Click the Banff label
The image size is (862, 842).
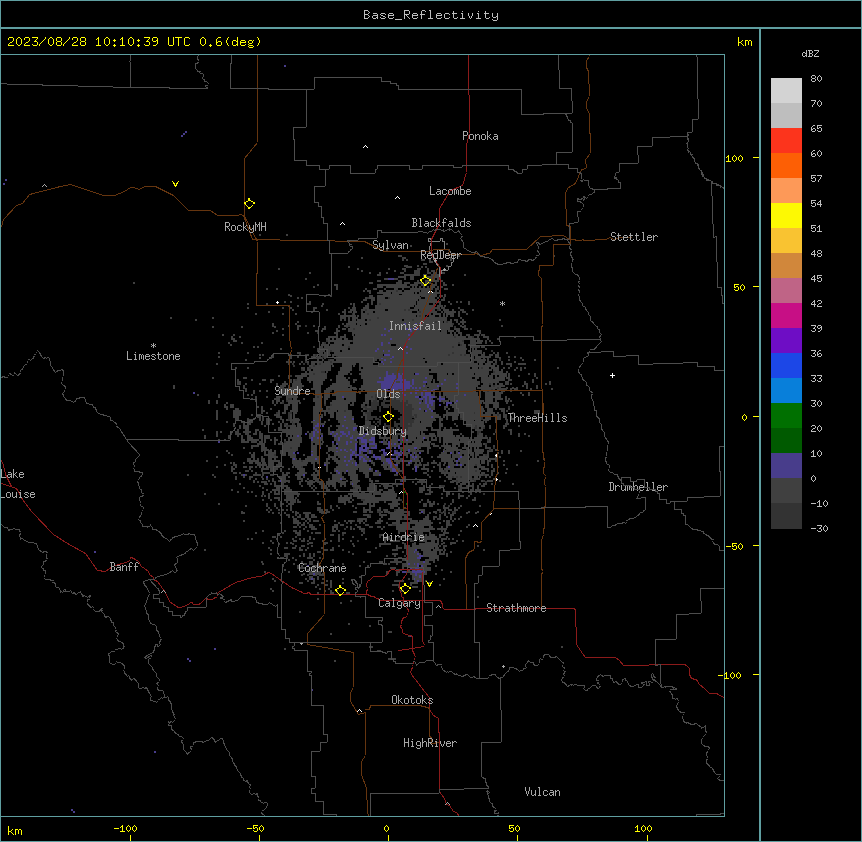point(124,567)
